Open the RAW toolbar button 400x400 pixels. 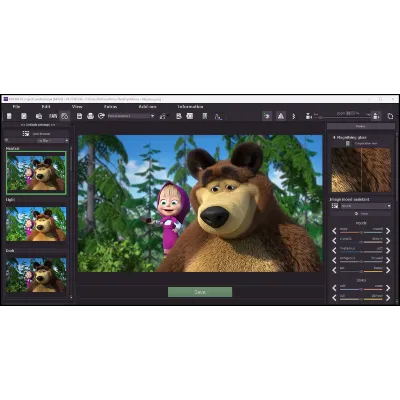[x=53, y=116]
